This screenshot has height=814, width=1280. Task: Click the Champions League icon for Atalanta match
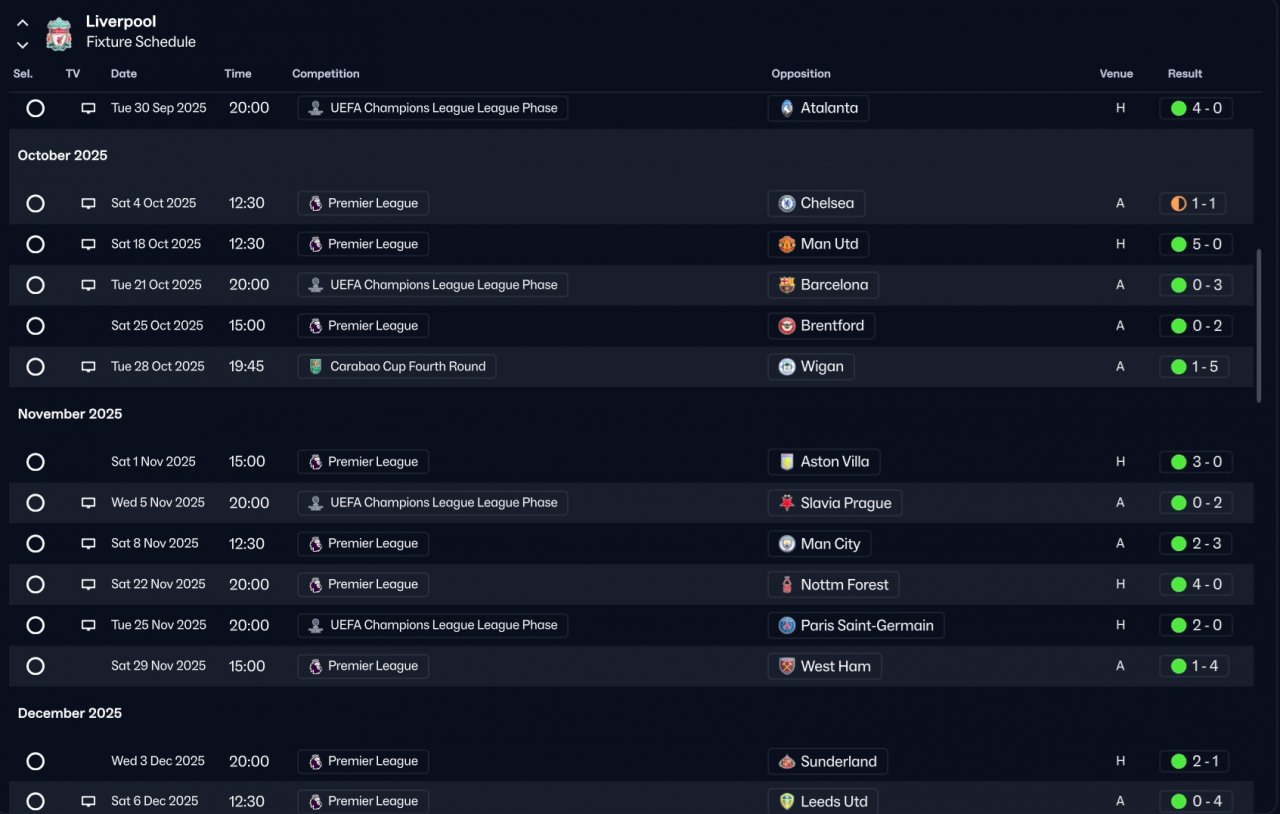[x=316, y=108]
